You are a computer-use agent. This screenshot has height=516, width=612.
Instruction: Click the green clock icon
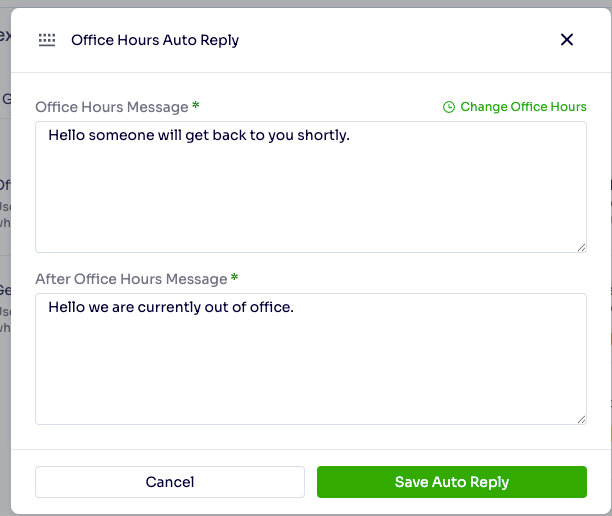(449, 107)
